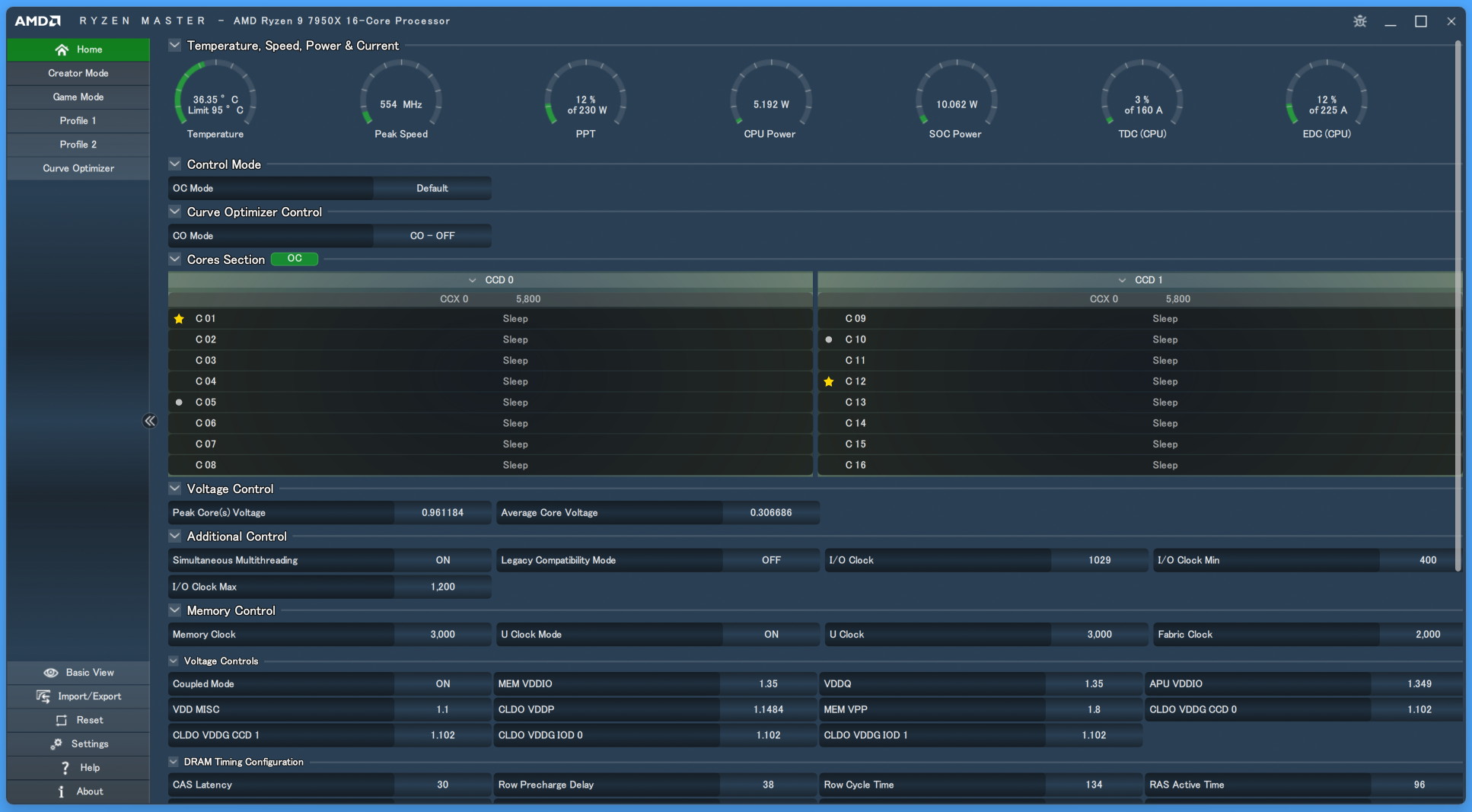Close the Ryzen Master window
Viewport: 1472px width, 812px height.
pyautogui.click(x=1451, y=21)
